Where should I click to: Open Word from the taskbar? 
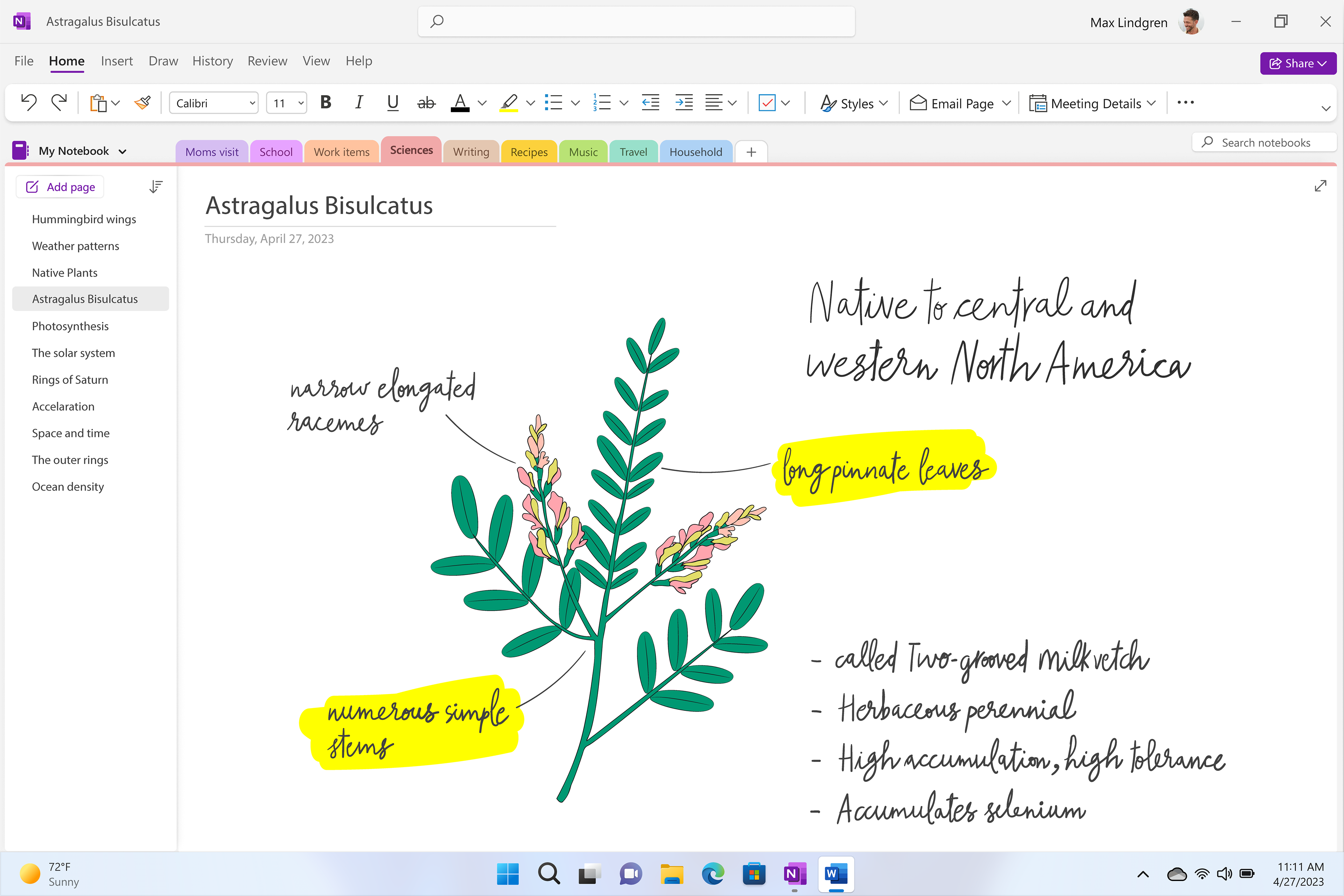tap(836, 874)
